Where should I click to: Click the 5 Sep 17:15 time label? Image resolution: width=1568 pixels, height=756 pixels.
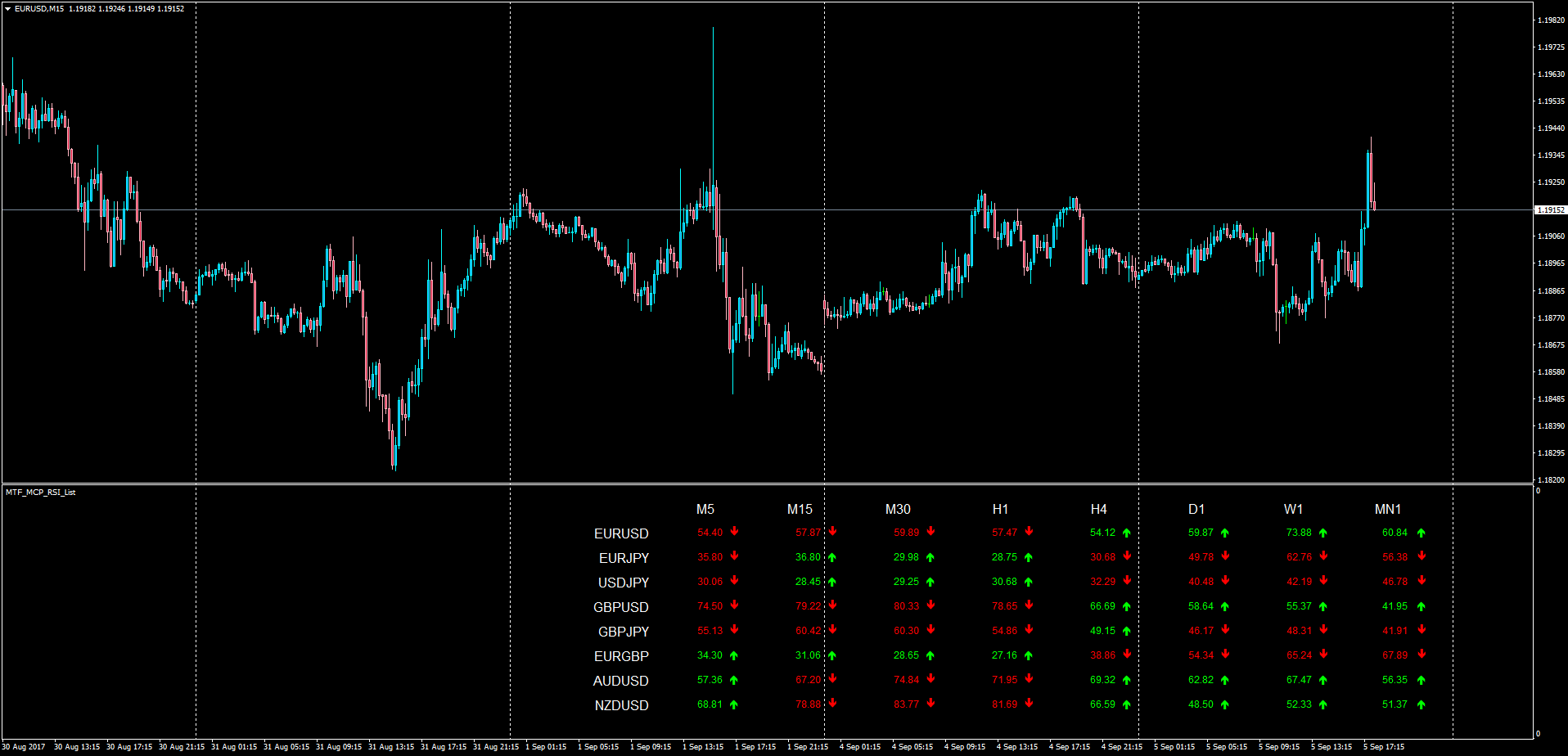pyautogui.click(x=1384, y=747)
